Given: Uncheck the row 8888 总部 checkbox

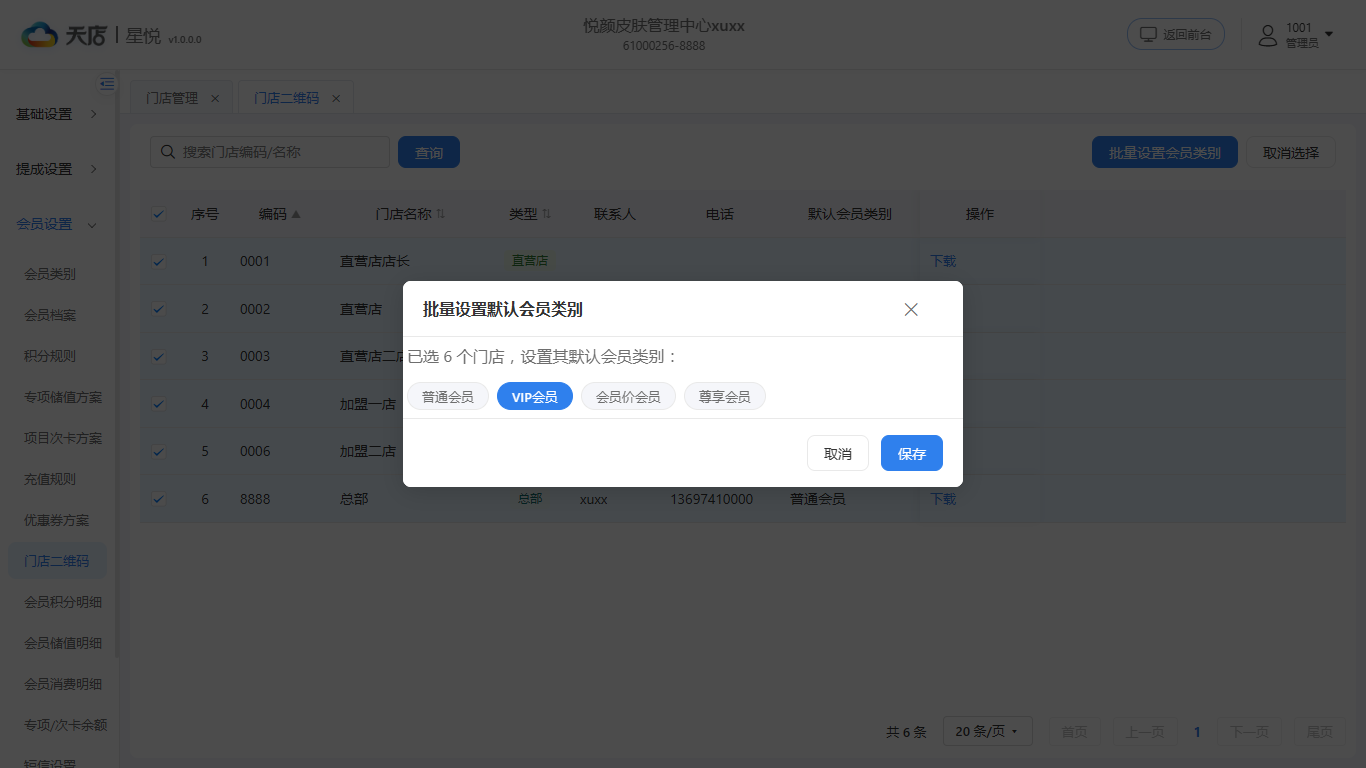Looking at the screenshot, I should pos(158,498).
